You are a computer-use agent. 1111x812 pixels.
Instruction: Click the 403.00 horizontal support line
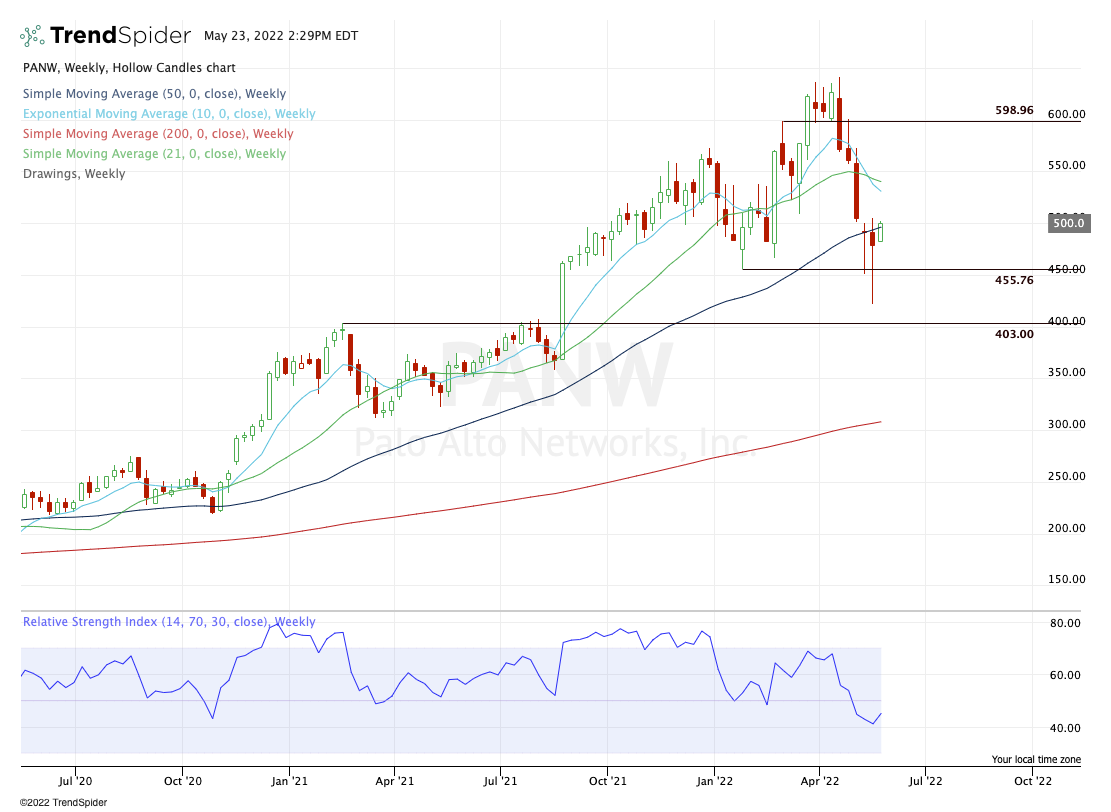click(709, 324)
